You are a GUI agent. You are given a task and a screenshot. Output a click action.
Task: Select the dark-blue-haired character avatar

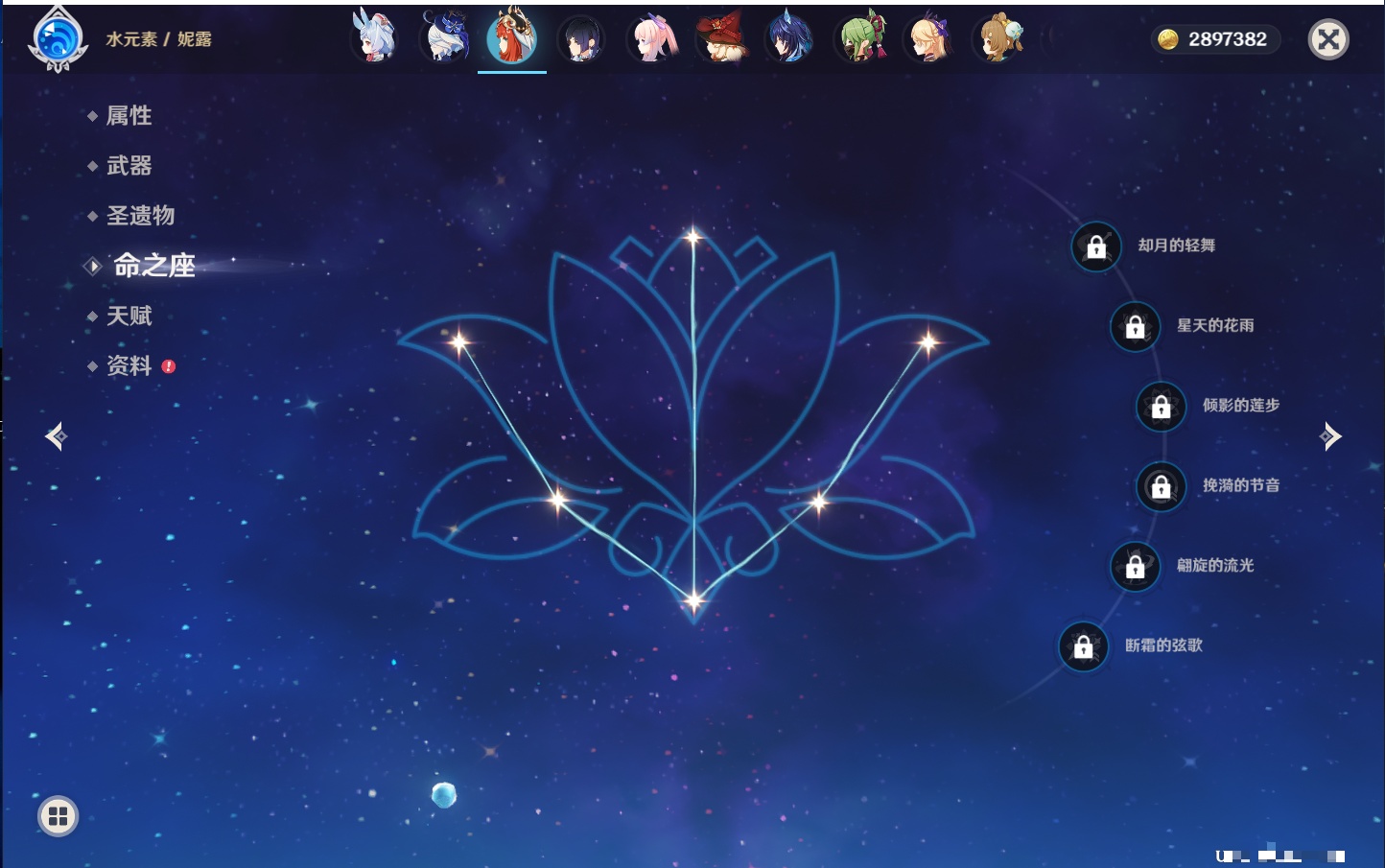tap(789, 38)
